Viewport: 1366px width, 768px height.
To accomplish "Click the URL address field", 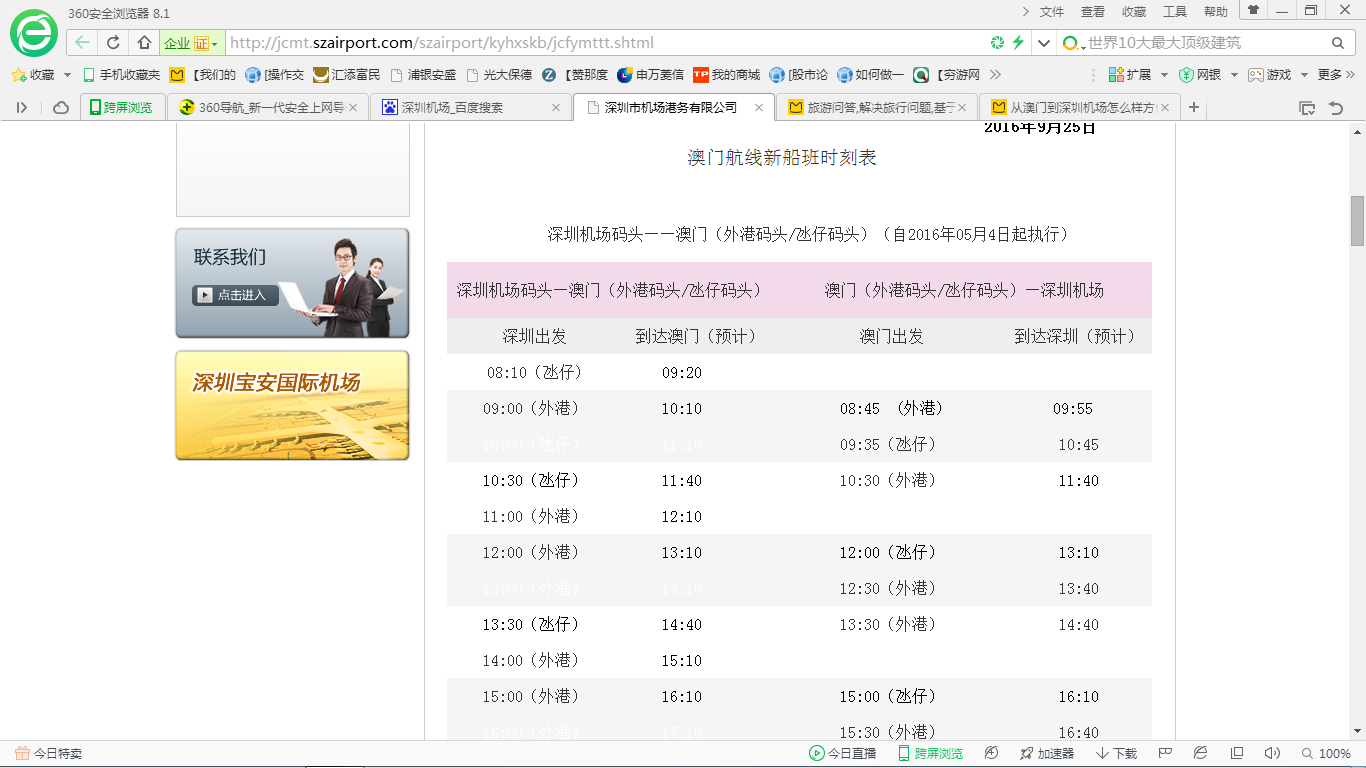I will pos(605,43).
